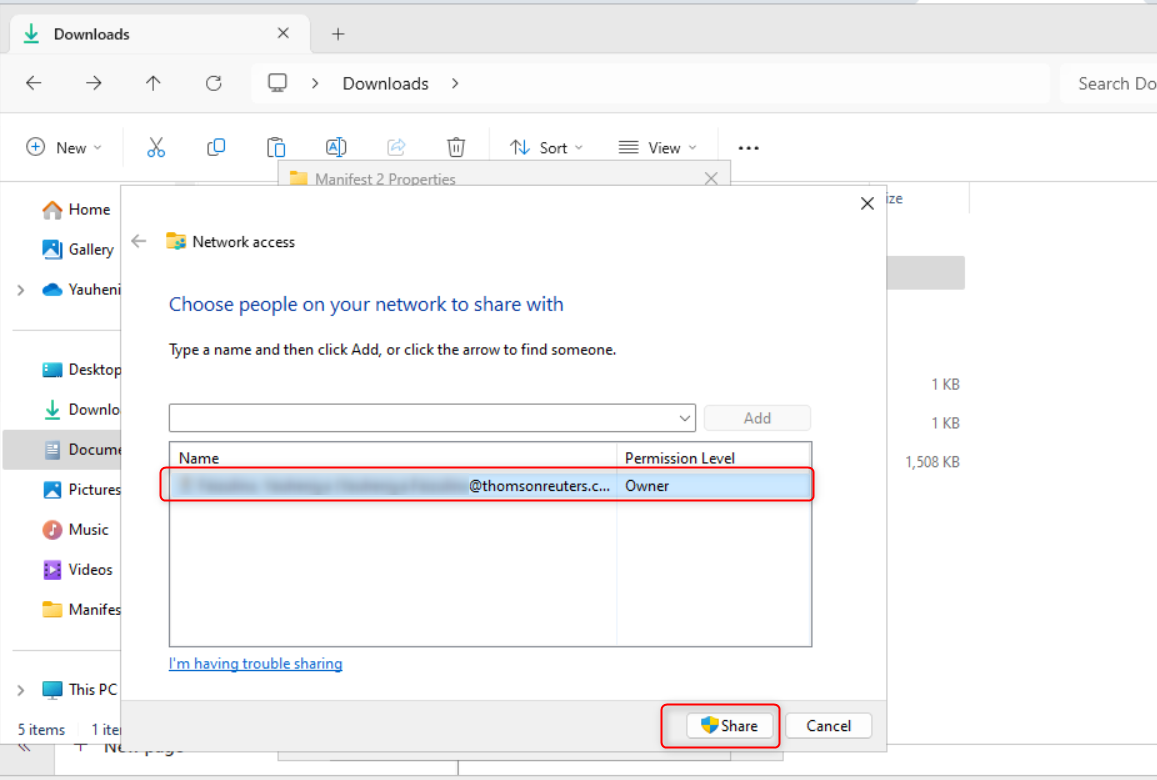Click the Copy icon in toolbar

tap(216, 148)
